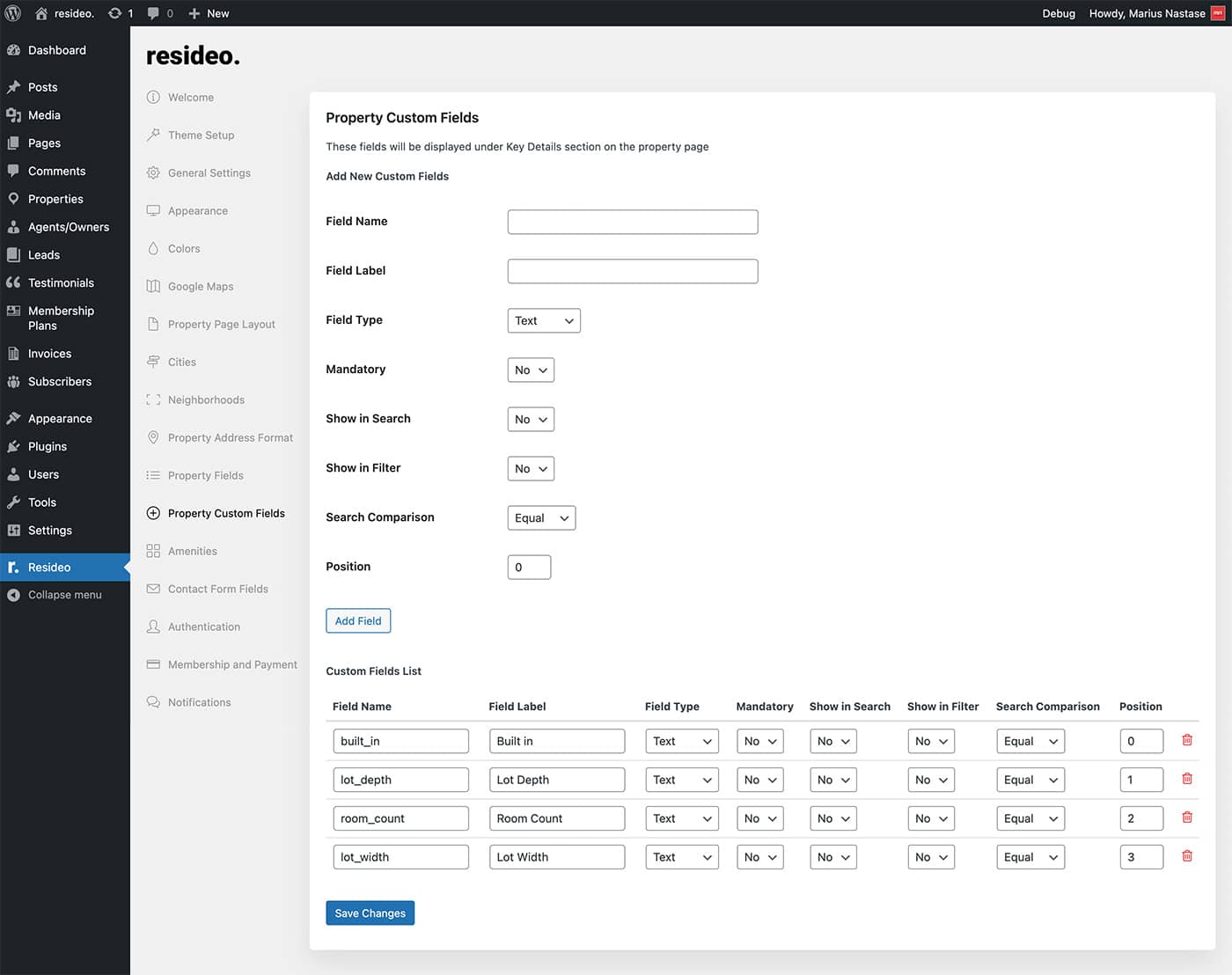Image resolution: width=1232 pixels, height=975 pixels.
Task: Click the Colors droplet icon
Action: 153,249
